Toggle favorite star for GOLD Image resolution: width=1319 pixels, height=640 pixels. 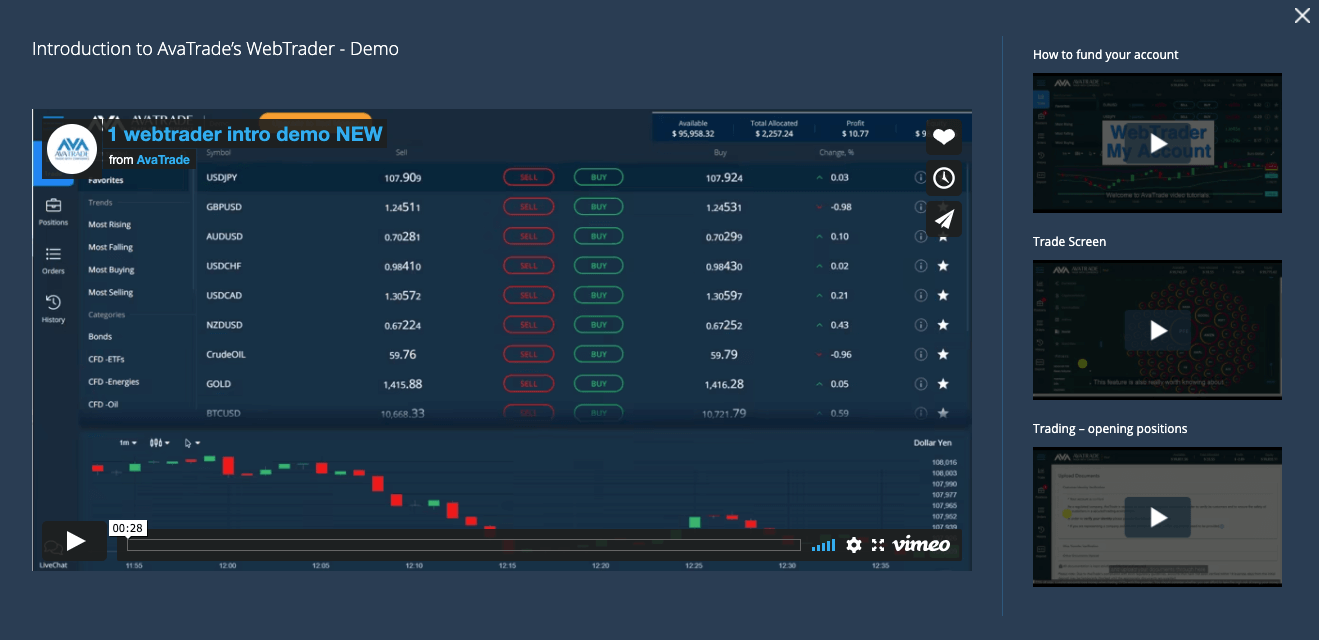pyautogui.click(x=943, y=384)
